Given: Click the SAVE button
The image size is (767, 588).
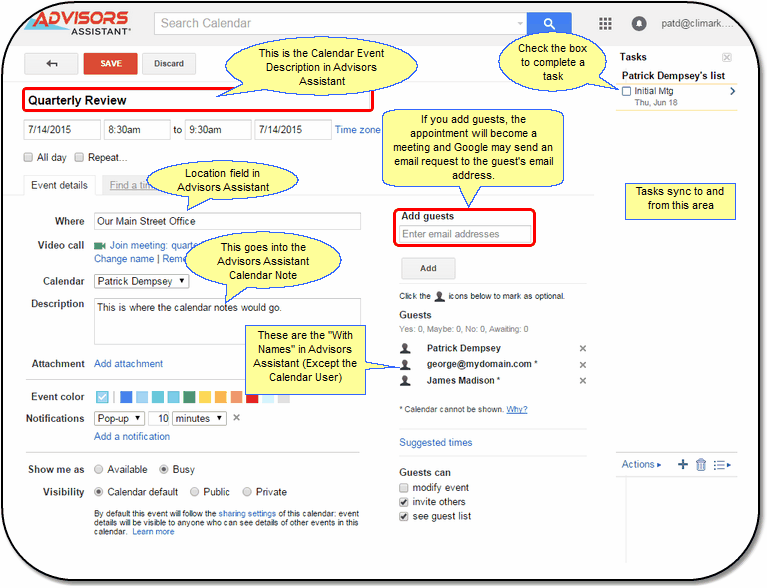Looking at the screenshot, I should pyautogui.click(x=111, y=64).
